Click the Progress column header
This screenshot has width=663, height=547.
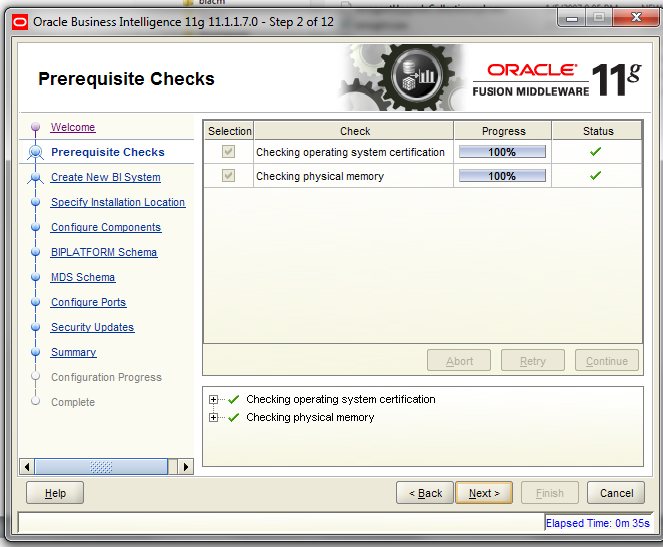click(503, 131)
